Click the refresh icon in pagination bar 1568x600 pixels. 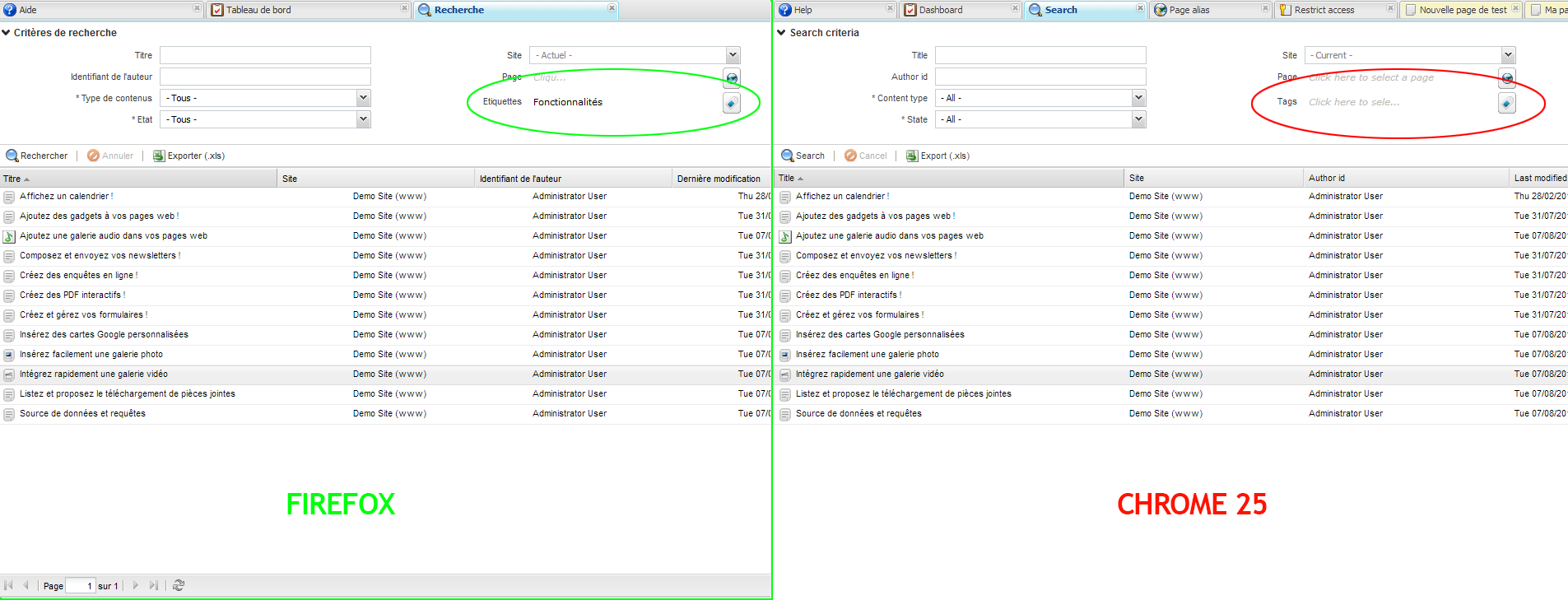point(179,585)
